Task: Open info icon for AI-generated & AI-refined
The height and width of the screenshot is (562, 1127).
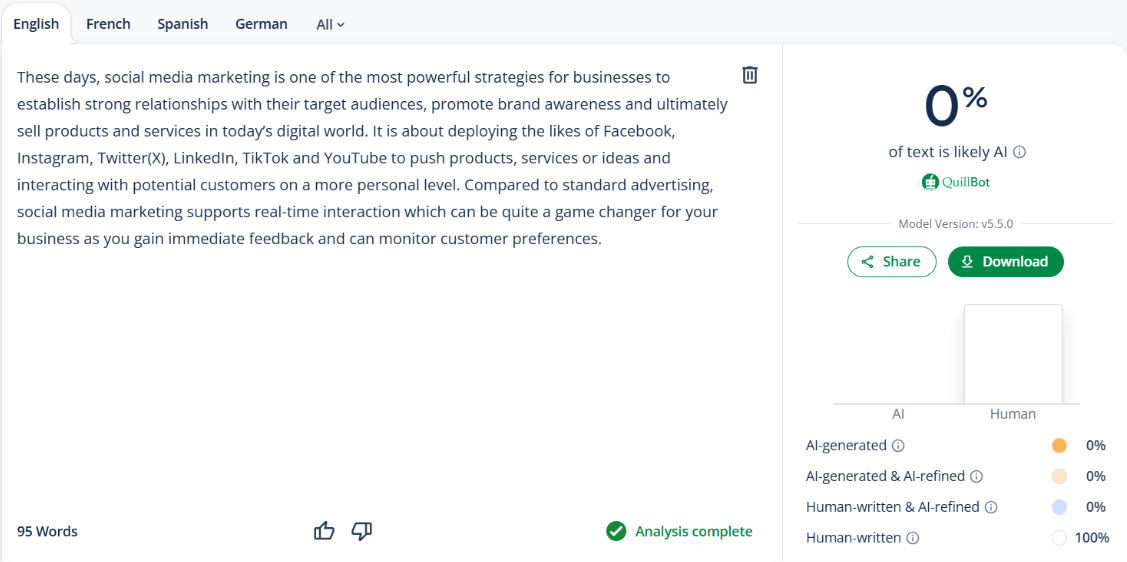Action: 977,477
